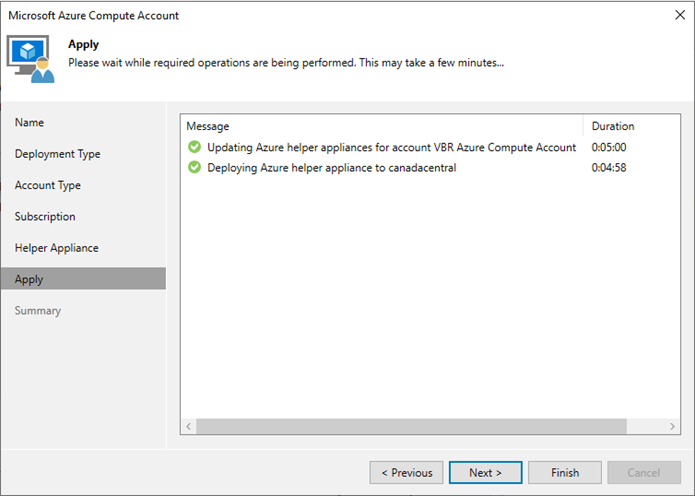The image size is (695, 496).
Task: Open the Name wizard step
Action: [29, 122]
